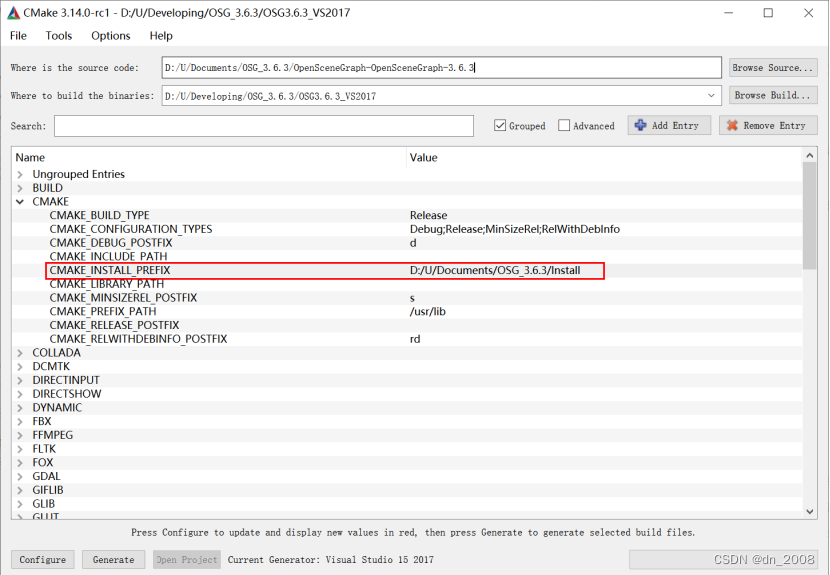Image resolution: width=830 pixels, height=575 pixels.
Task: Select the CMAKE_LIBRARY_PATH entry
Action: coord(106,284)
